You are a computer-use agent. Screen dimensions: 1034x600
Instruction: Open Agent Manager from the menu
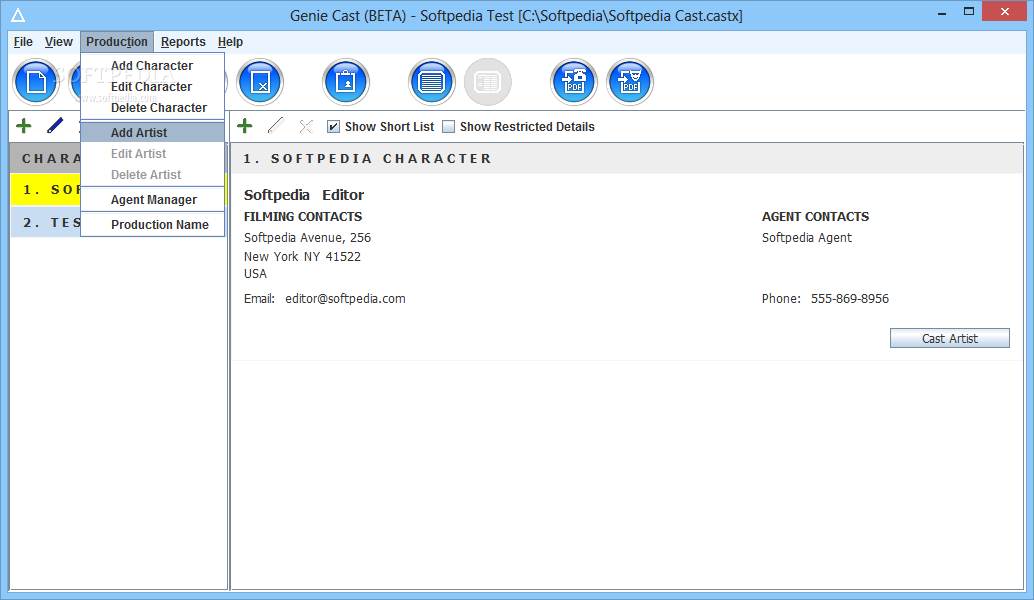(152, 200)
